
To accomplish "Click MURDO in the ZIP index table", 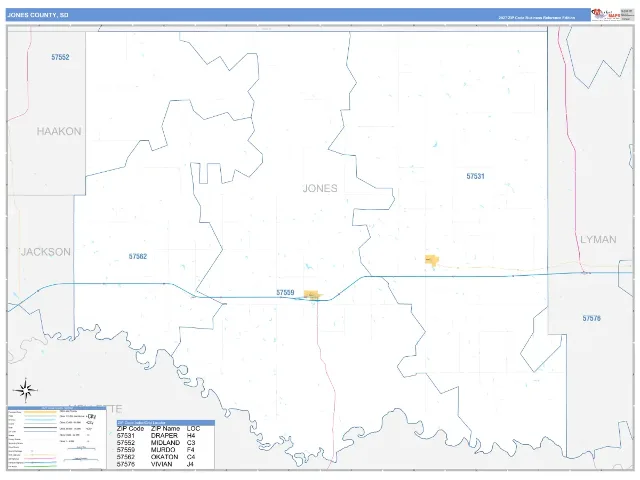I will point(163,450).
